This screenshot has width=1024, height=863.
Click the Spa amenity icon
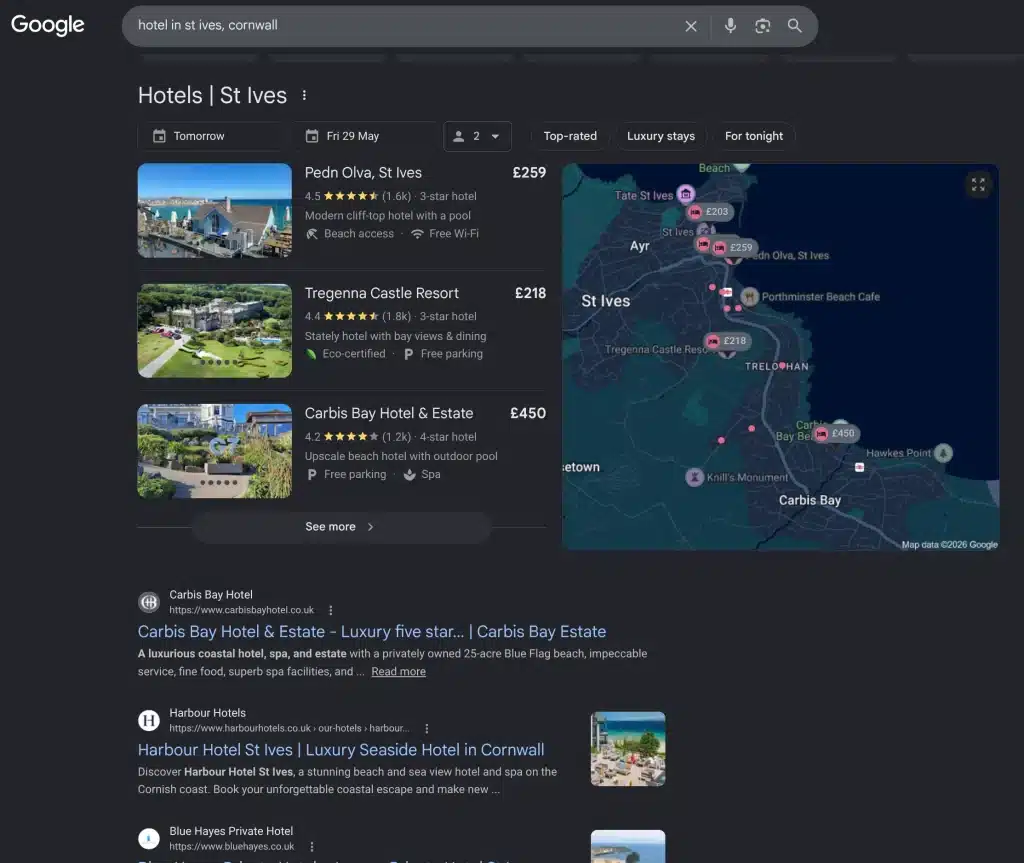coord(409,474)
